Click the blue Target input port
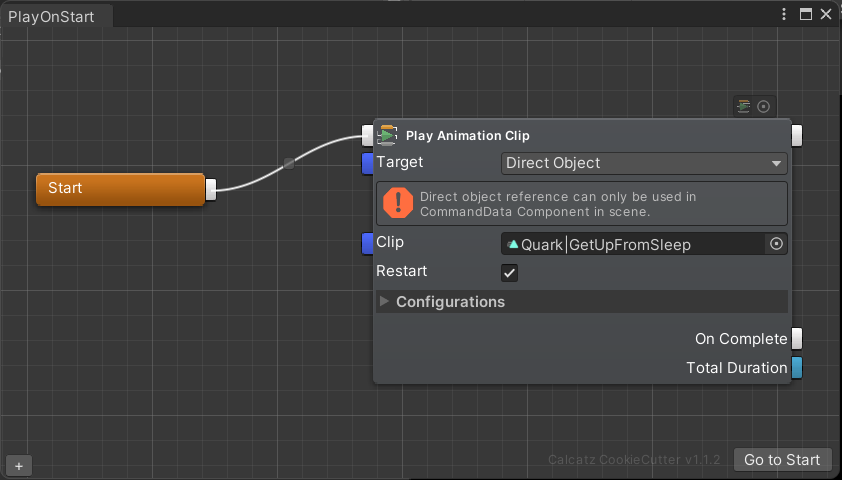 367,163
